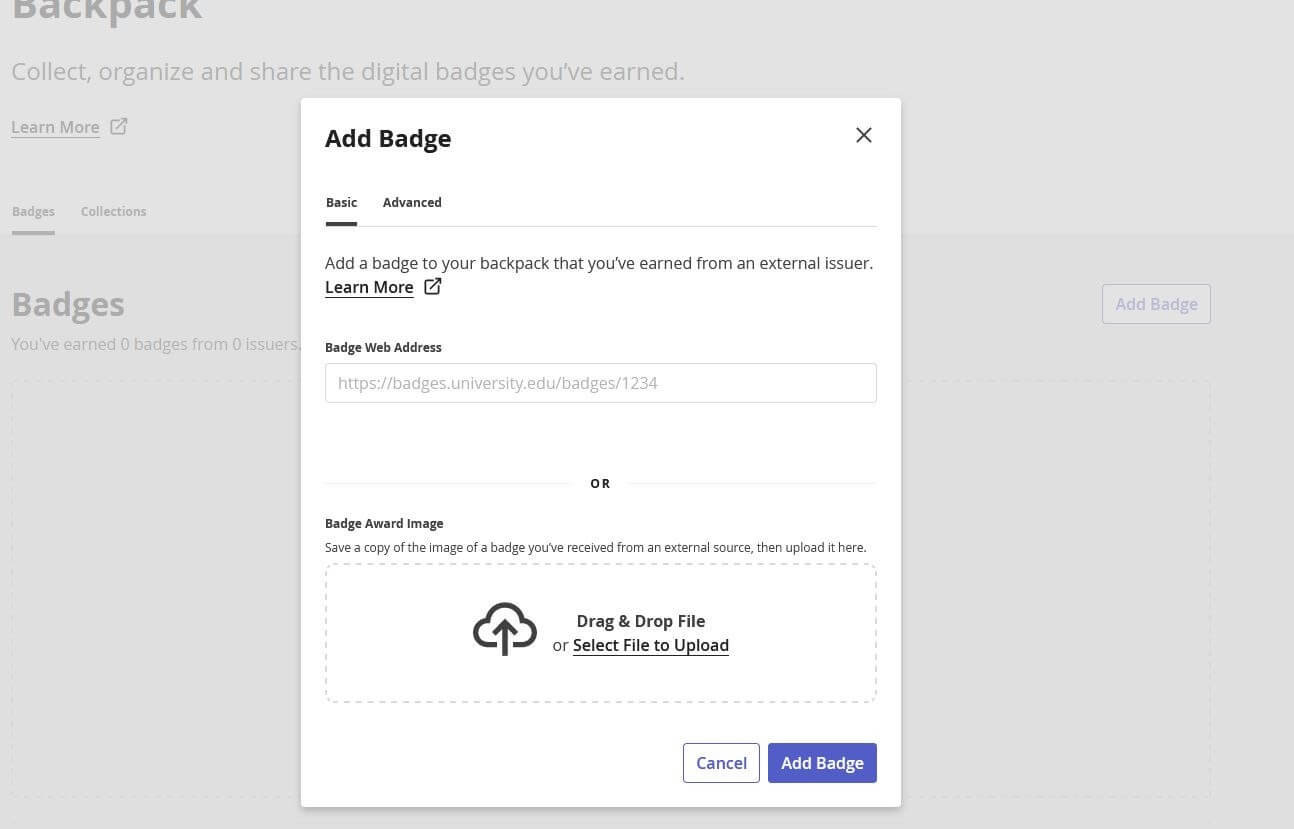Image resolution: width=1294 pixels, height=829 pixels.
Task: Click the Drag & Drop file area
Action: (x=600, y=632)
